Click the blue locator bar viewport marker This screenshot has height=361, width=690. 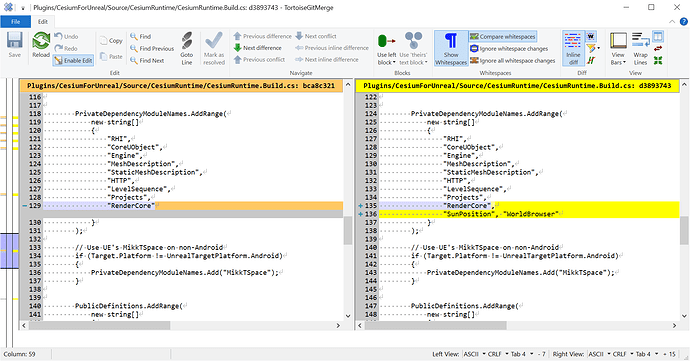click(x=9, y=251)
